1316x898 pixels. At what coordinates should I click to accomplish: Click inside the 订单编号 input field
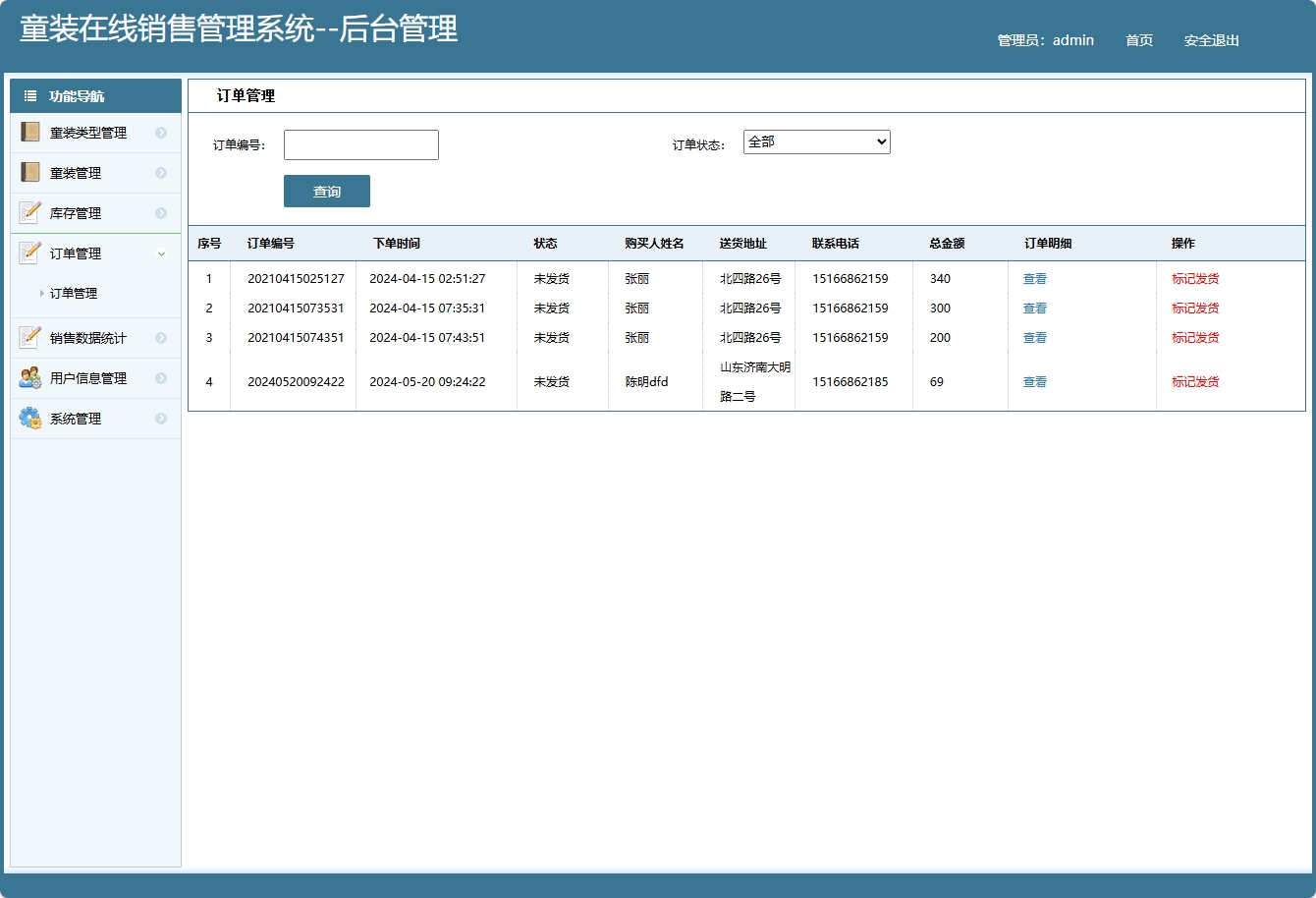pos(360,144)
